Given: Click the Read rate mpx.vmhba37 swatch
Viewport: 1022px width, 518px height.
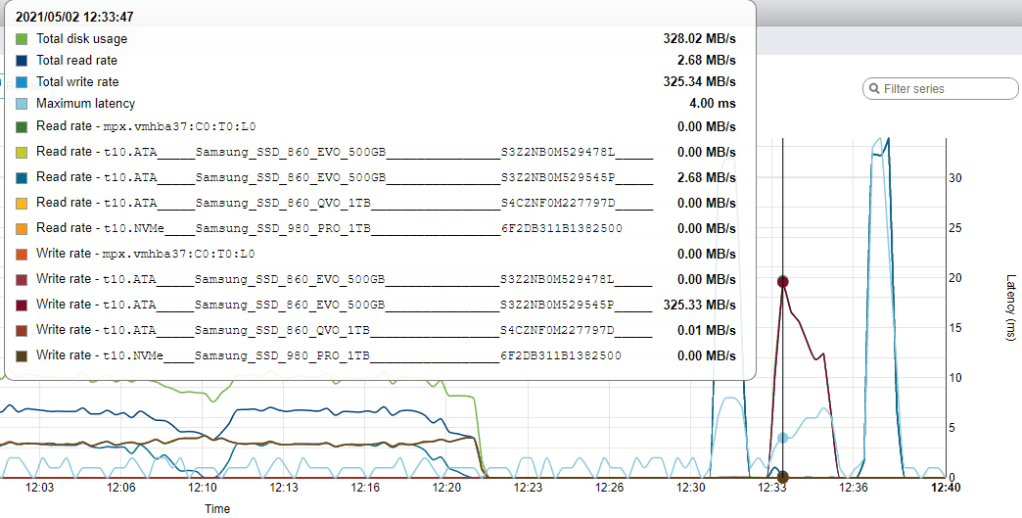Looking at the screenshot, I should point(22,127).
